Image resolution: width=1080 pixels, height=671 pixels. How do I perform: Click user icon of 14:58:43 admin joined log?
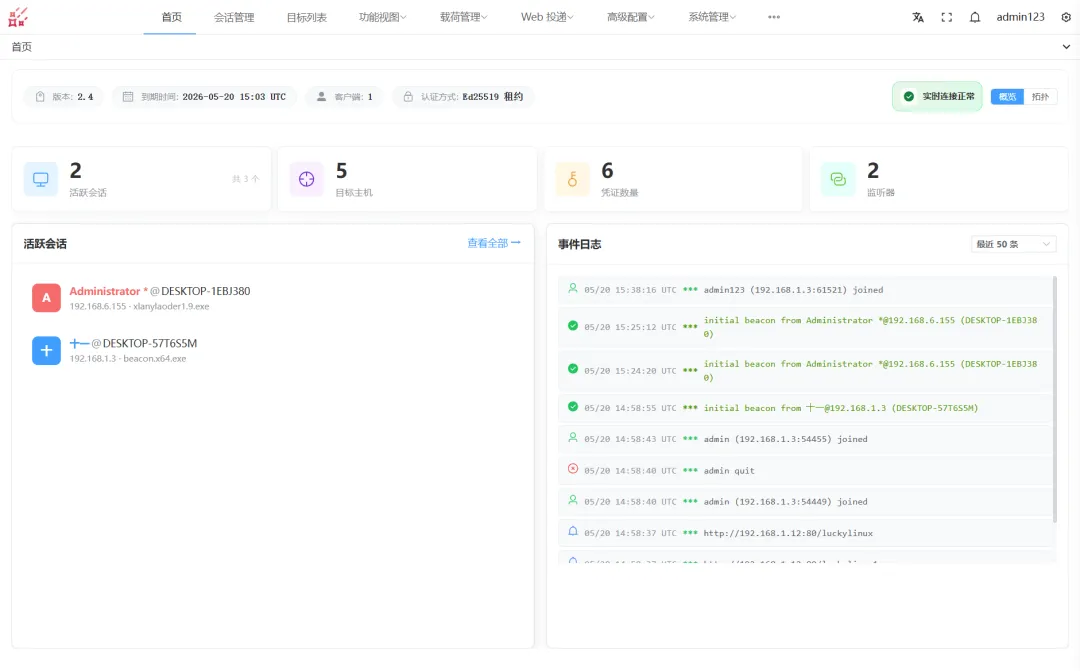coord(572,437)
